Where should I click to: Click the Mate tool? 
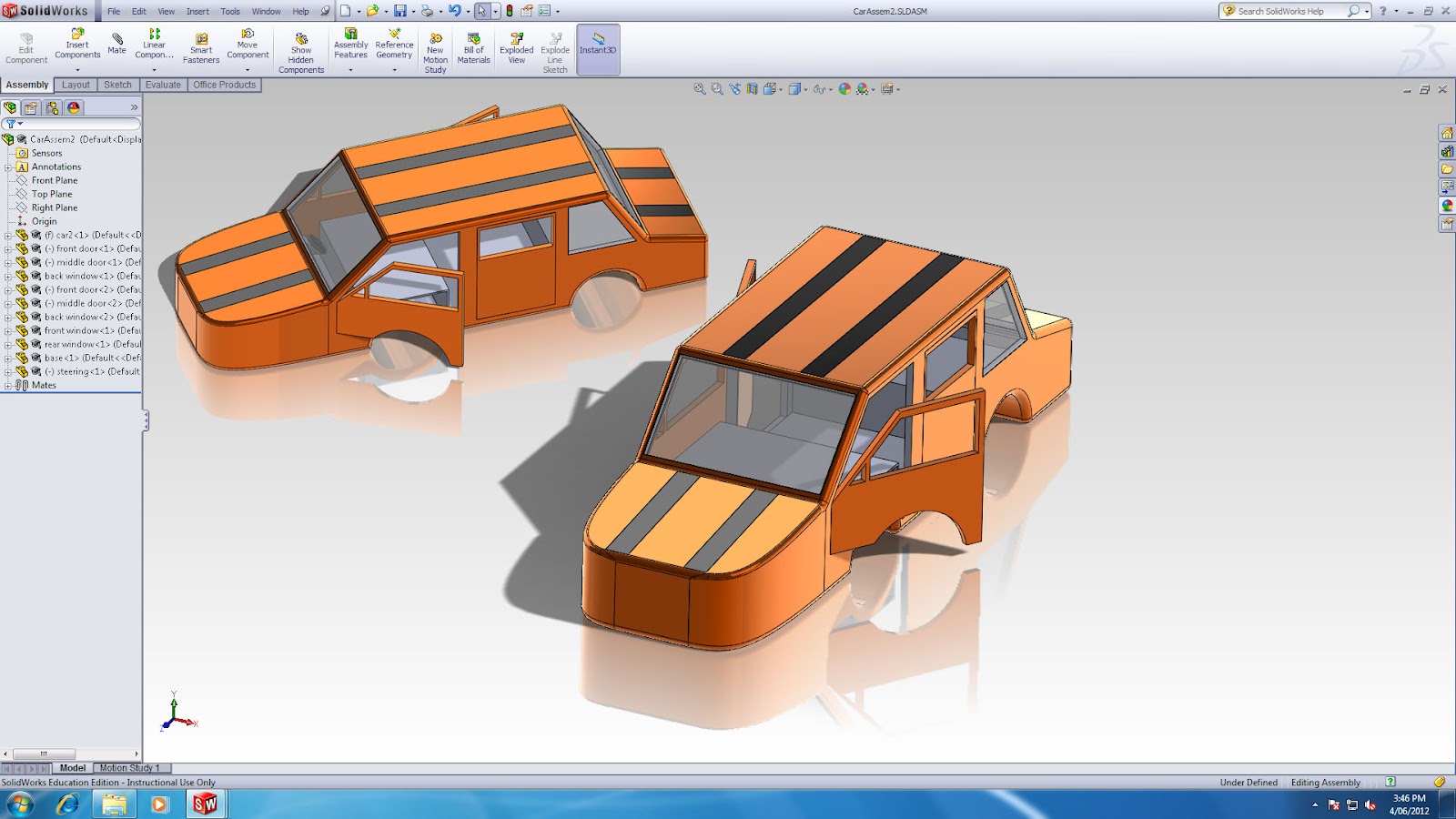point(117,43)
